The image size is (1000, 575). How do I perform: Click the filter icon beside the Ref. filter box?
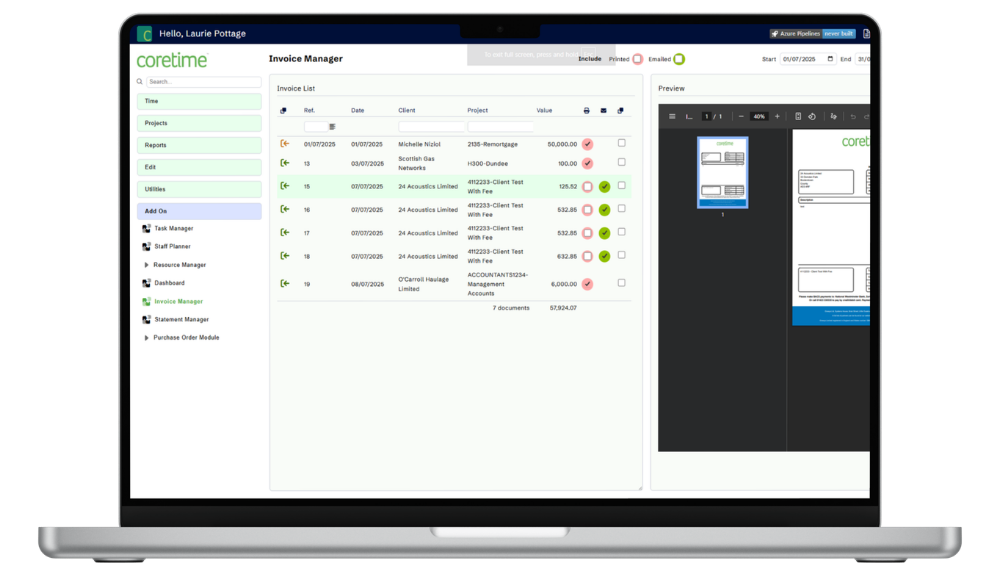click(332, 127)
